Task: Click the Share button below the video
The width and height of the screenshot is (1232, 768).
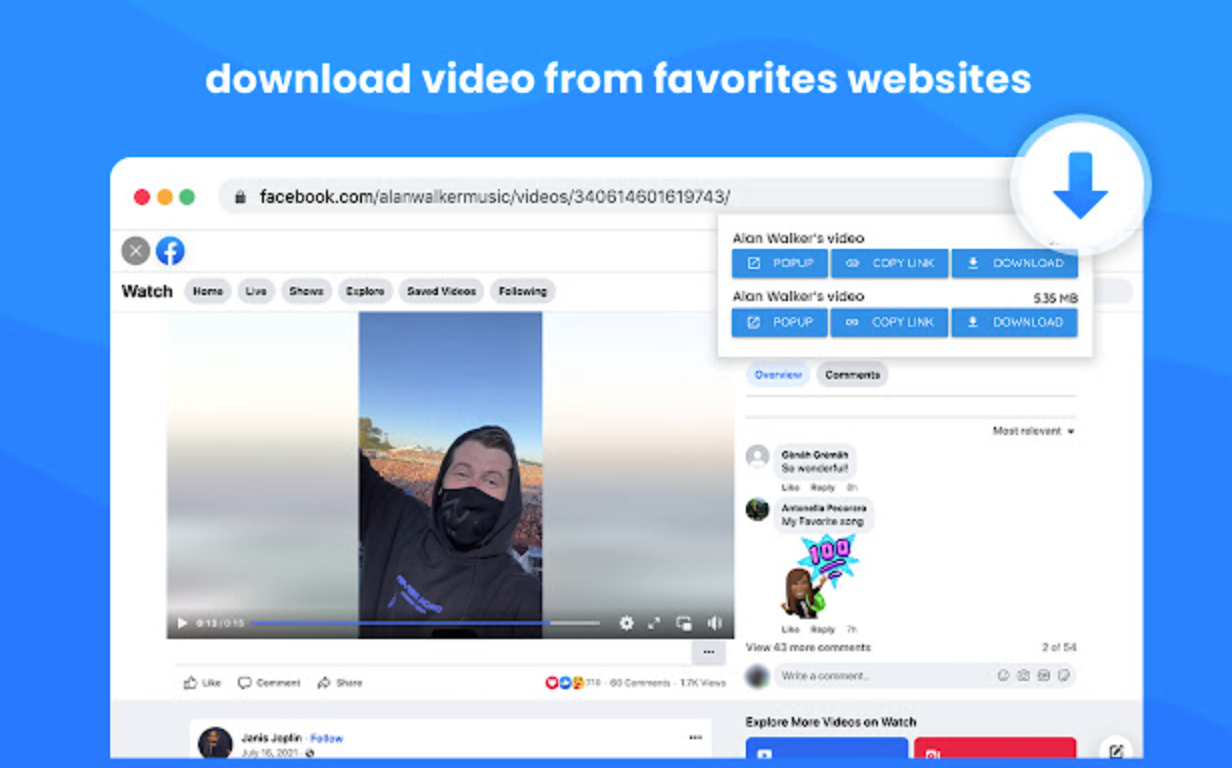Action: [340, 683]
